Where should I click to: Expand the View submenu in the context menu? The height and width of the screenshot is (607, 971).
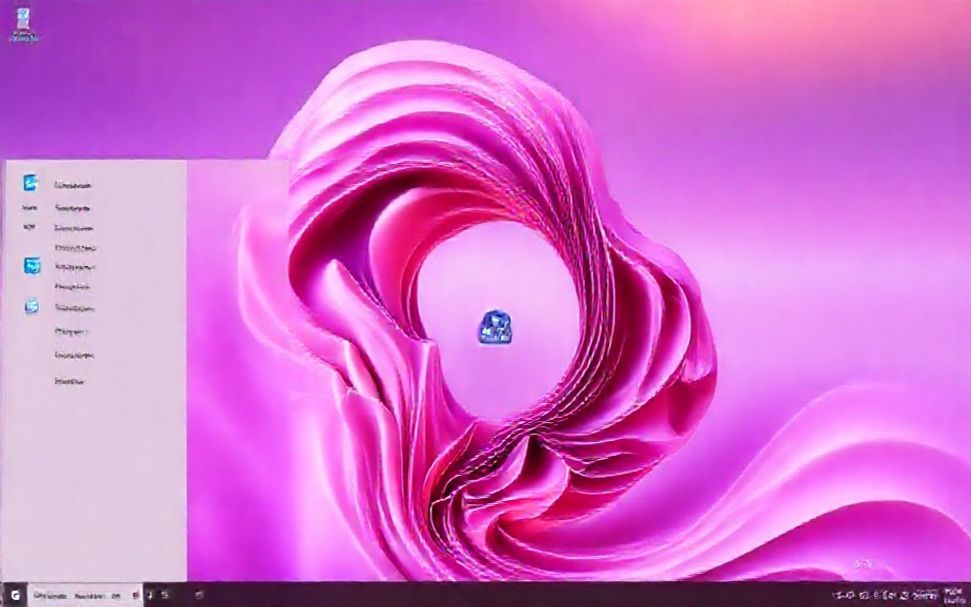[75, 184]
